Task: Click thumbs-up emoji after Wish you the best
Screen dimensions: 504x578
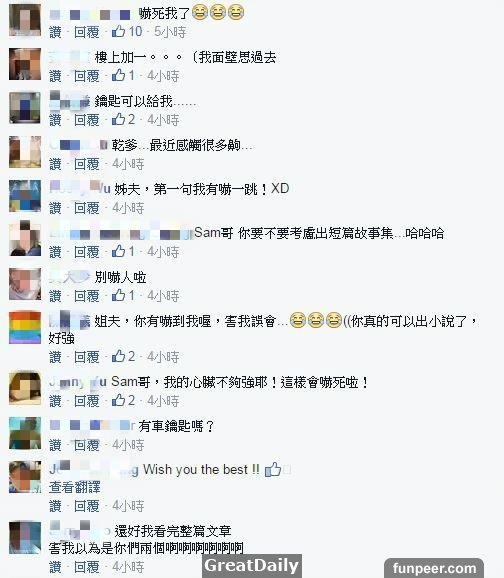Action: 273,469
